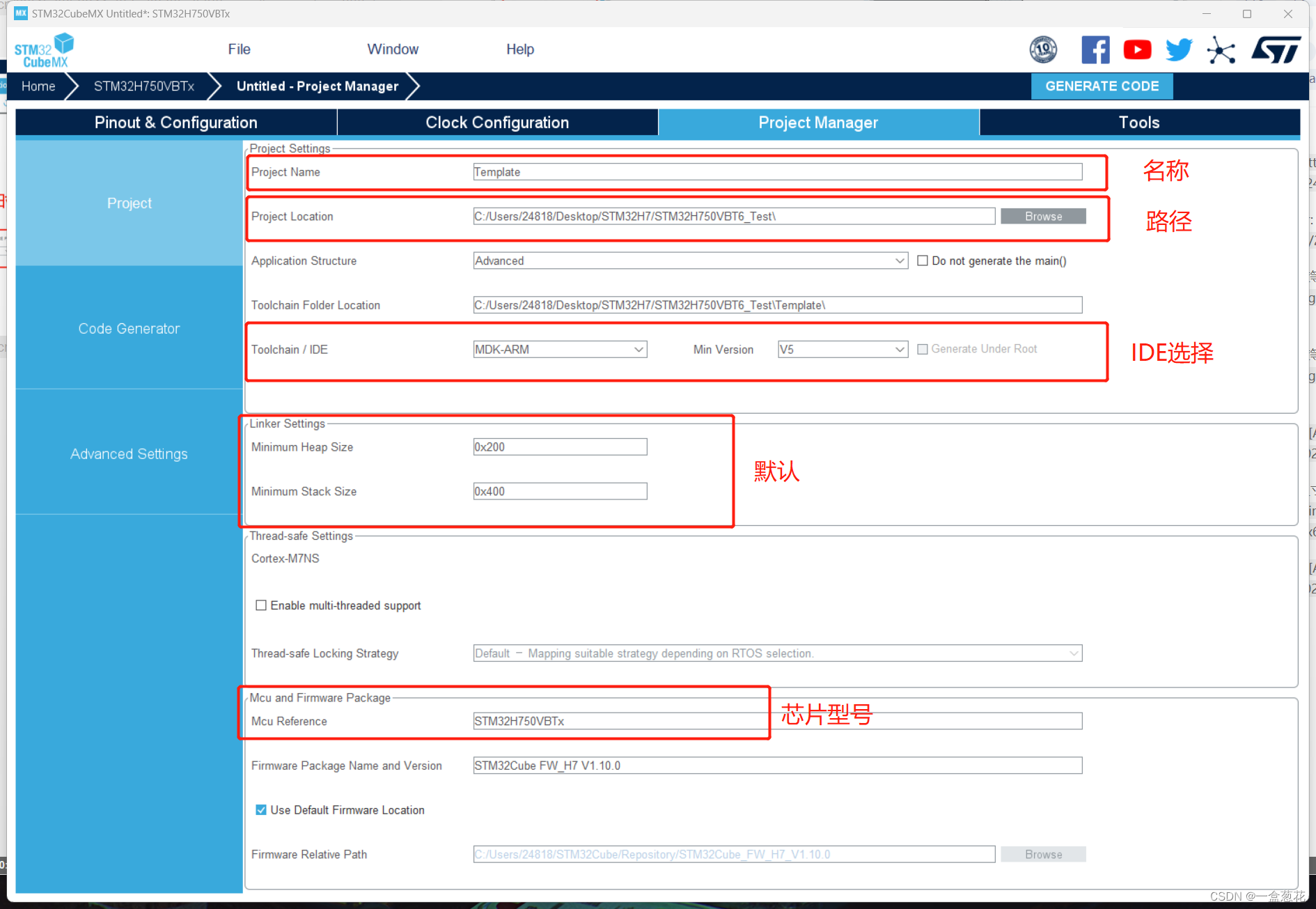
Task: Browse for Project Location
Action: [1043, 217]
